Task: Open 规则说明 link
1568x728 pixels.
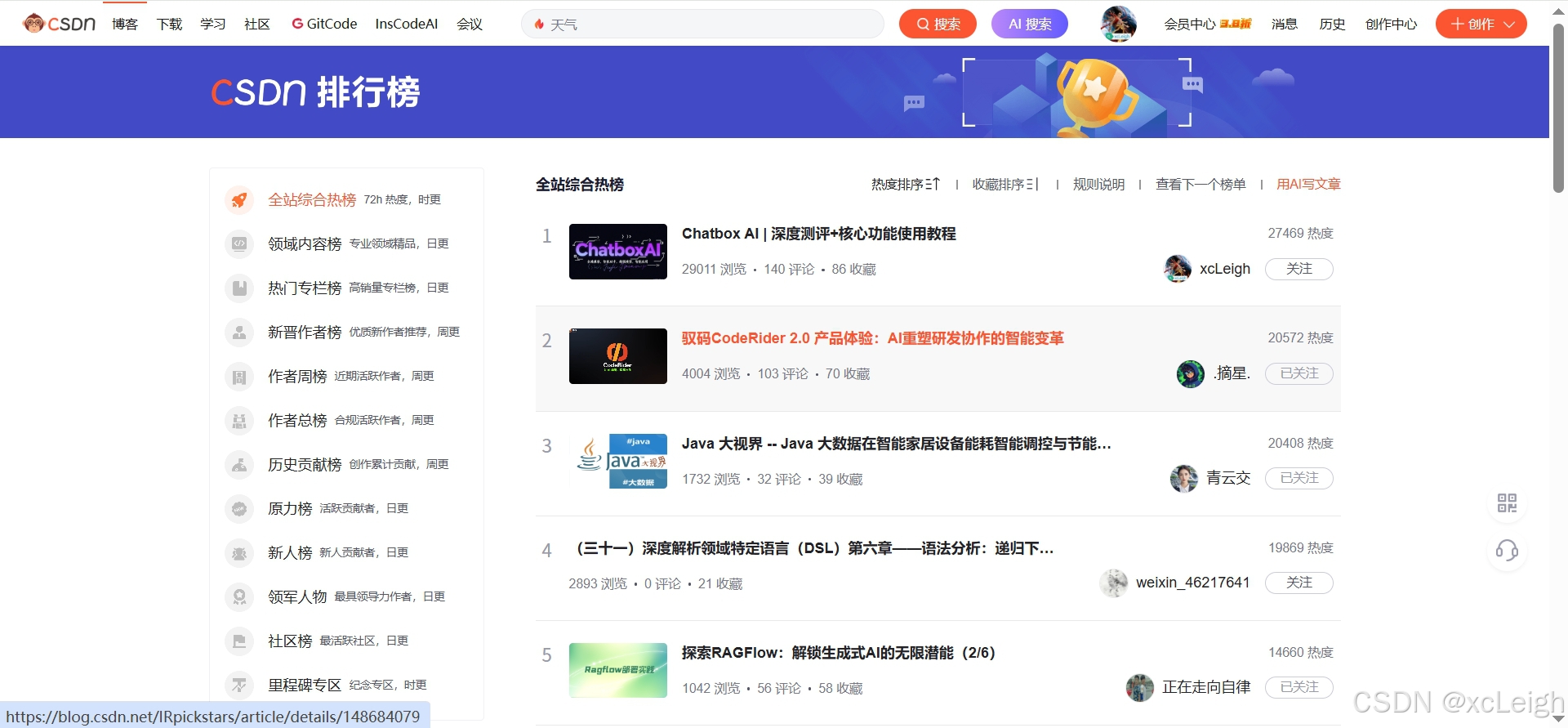Action: coord(1098,185)
